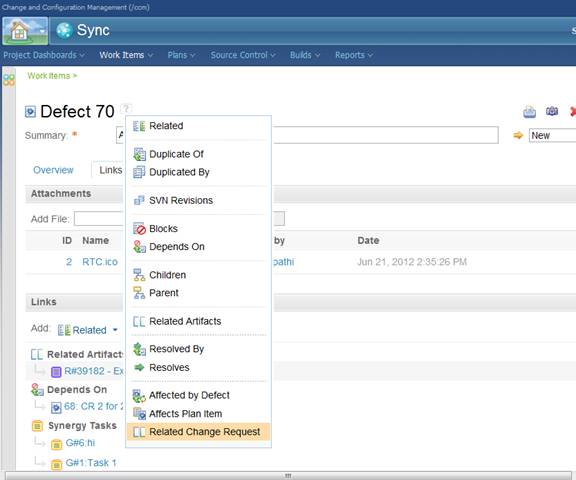Choose Related Artifacts in the dropdown menu
Screen dimensions: 576x480
click(x=198, y=321)
